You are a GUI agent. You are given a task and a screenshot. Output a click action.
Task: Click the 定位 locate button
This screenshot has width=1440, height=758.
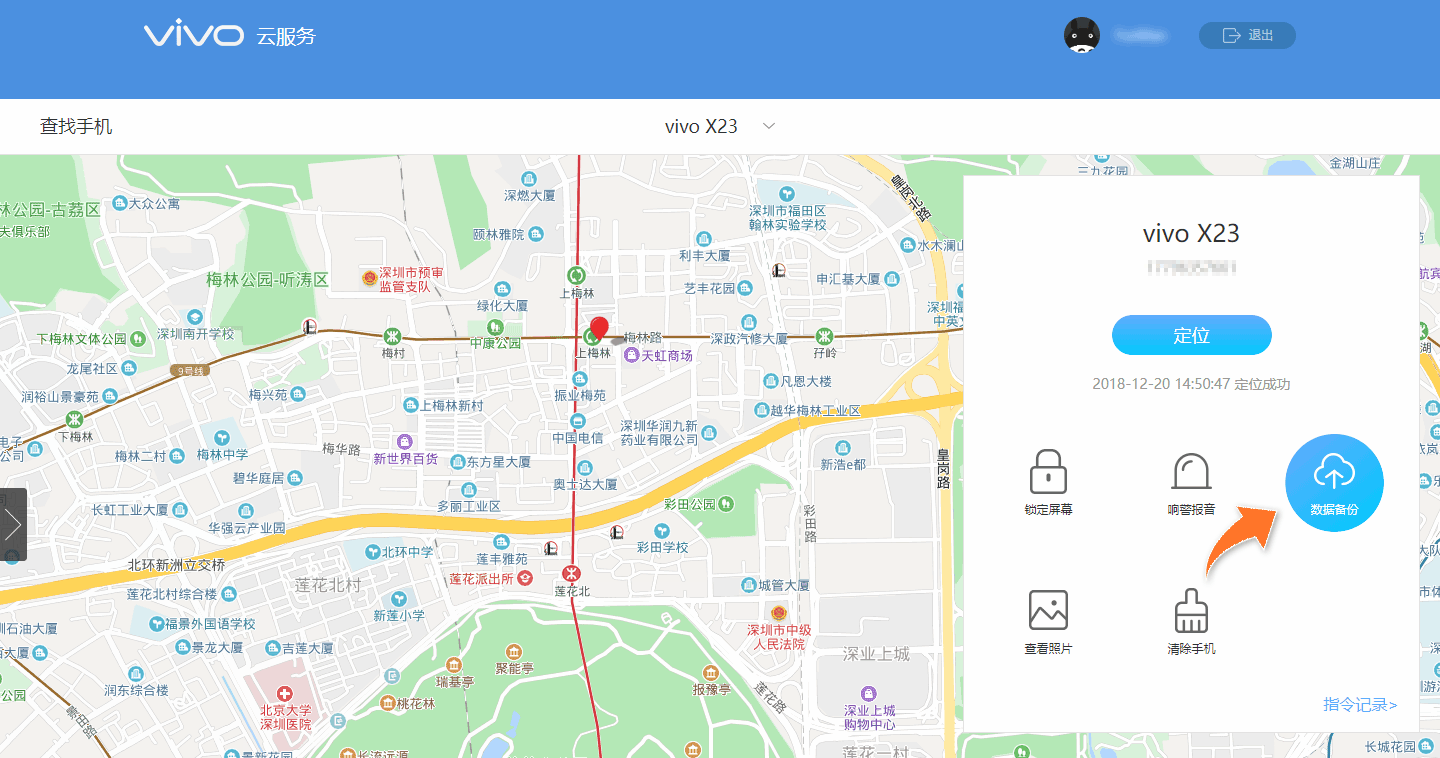1191,335
